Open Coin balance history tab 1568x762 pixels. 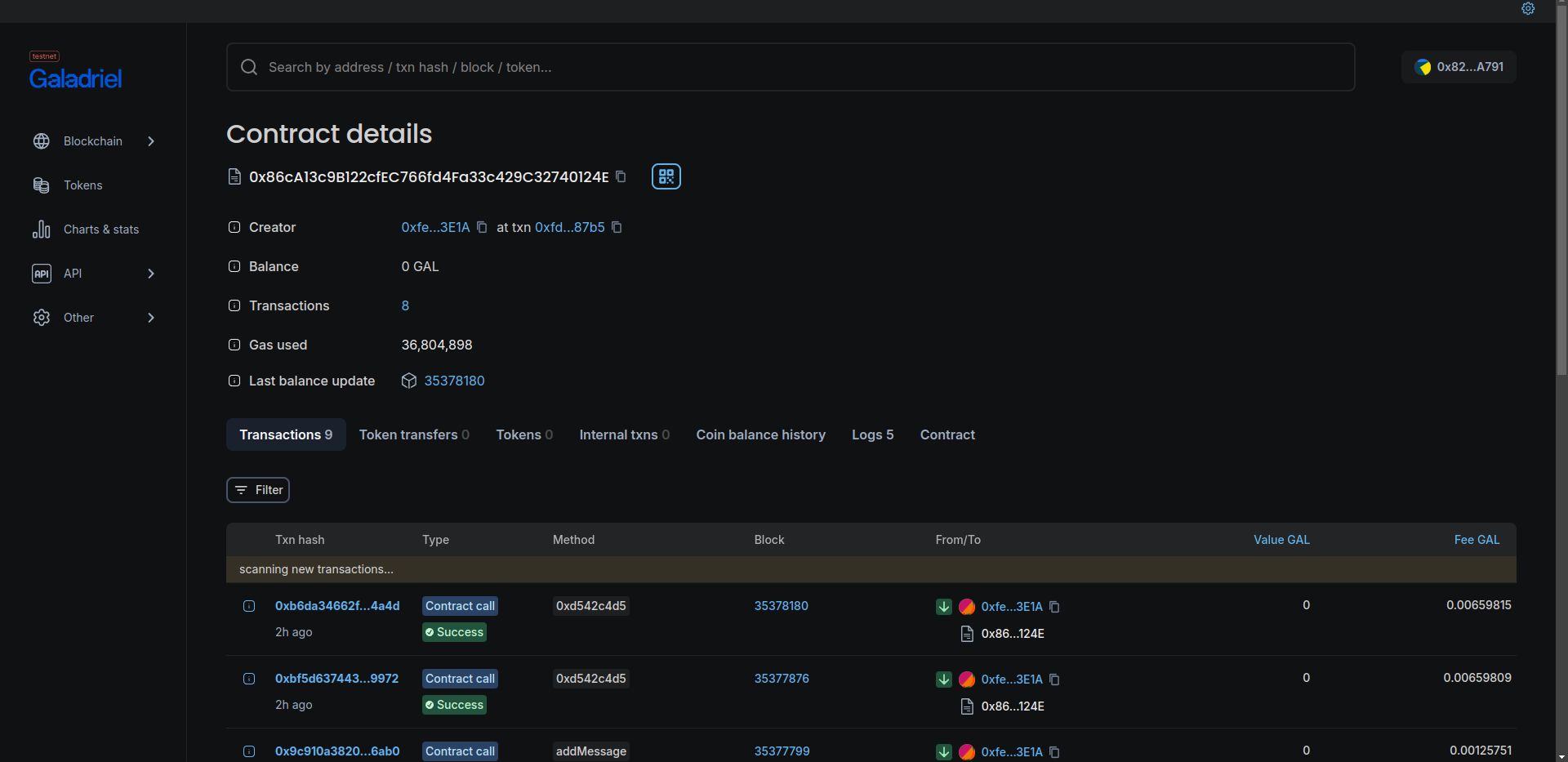click(760, 434)
